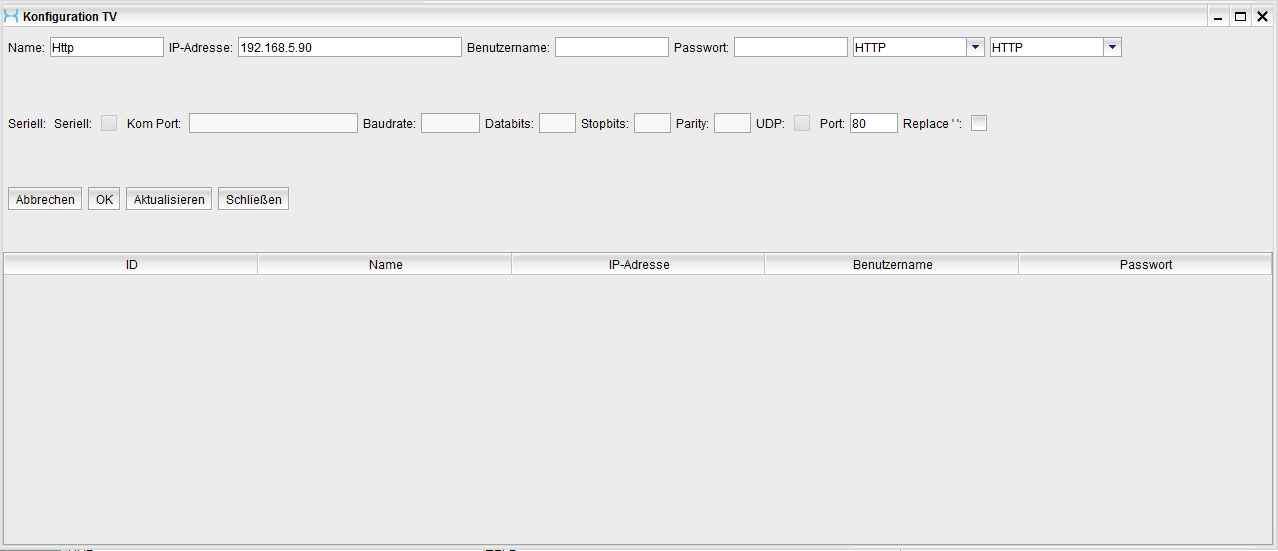The height and width of the screenshot is (551, 1278).
Task: Click the Konfiguration TV window icon
Action: [x=11, y=16]
